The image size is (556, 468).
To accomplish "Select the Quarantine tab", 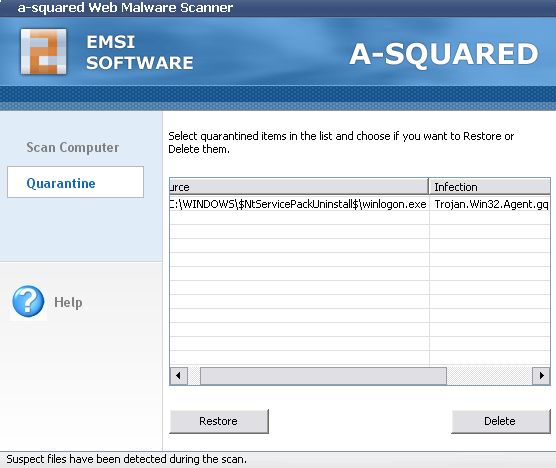I will (x=75, y=182).
